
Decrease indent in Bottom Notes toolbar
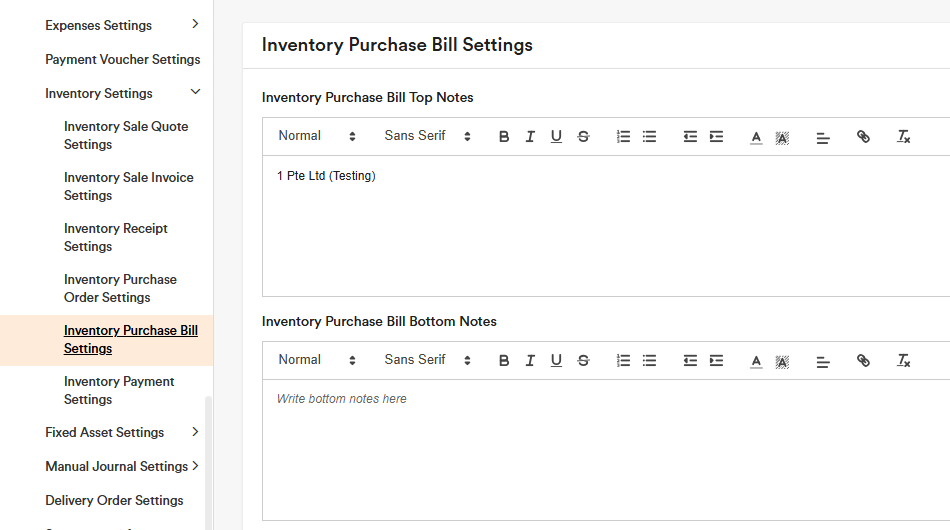(x=690, y=361)
